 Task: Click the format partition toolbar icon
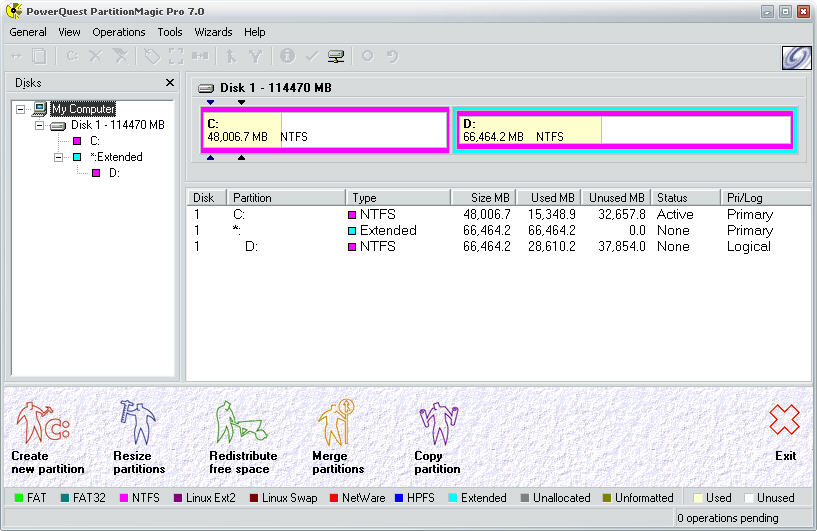click(176, 56)
